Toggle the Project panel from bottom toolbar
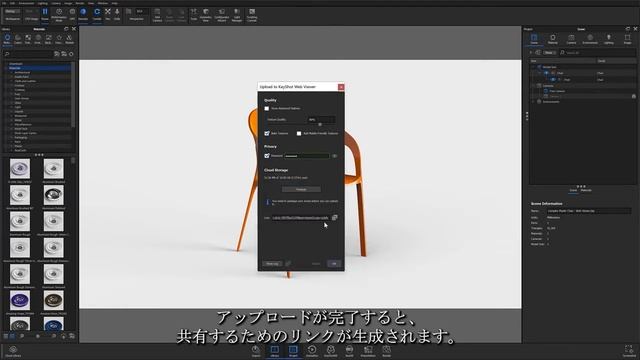The image size is (640, 360). coord(293,351)
